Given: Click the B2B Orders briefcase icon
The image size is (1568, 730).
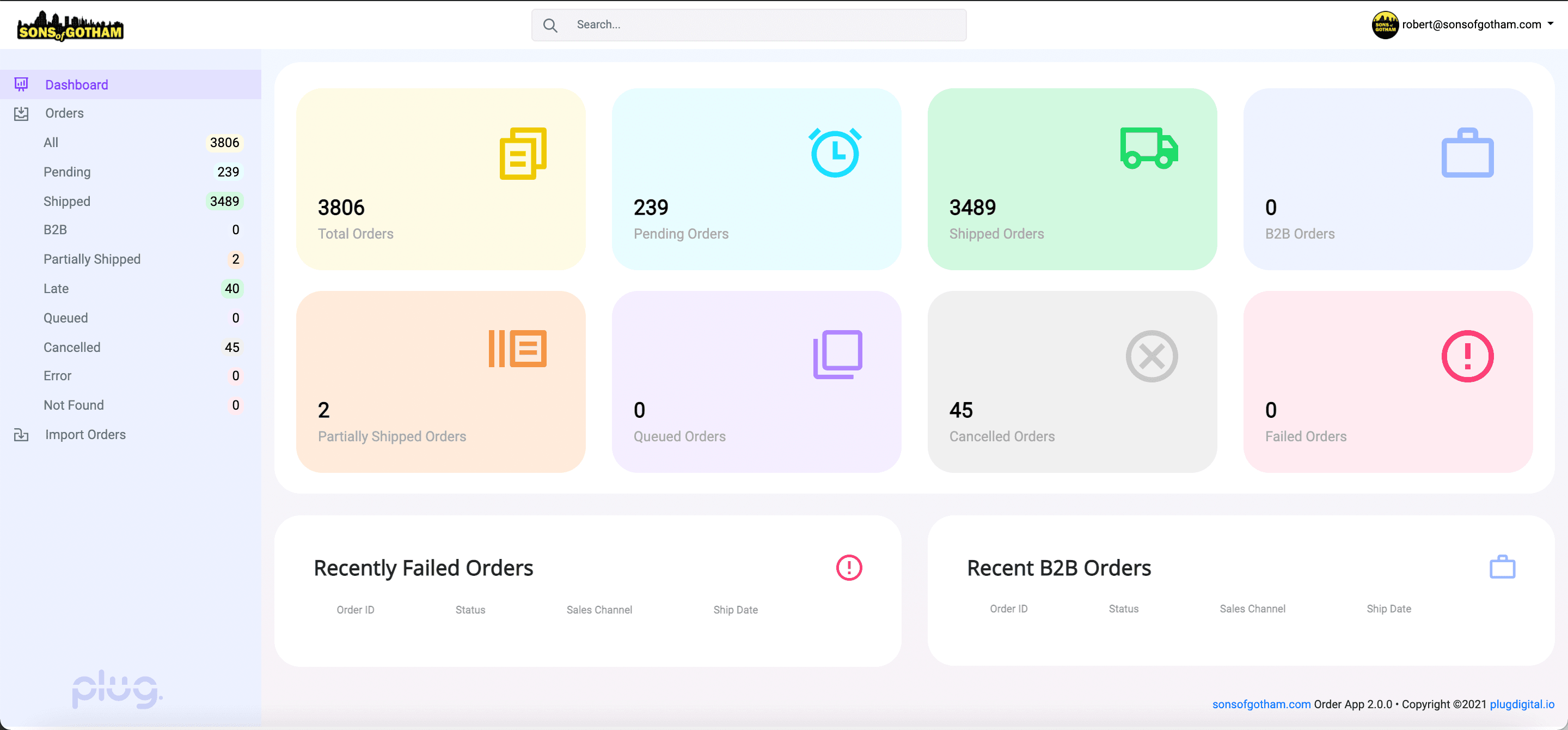Looking at the screenshot, I should (1467, 153).
